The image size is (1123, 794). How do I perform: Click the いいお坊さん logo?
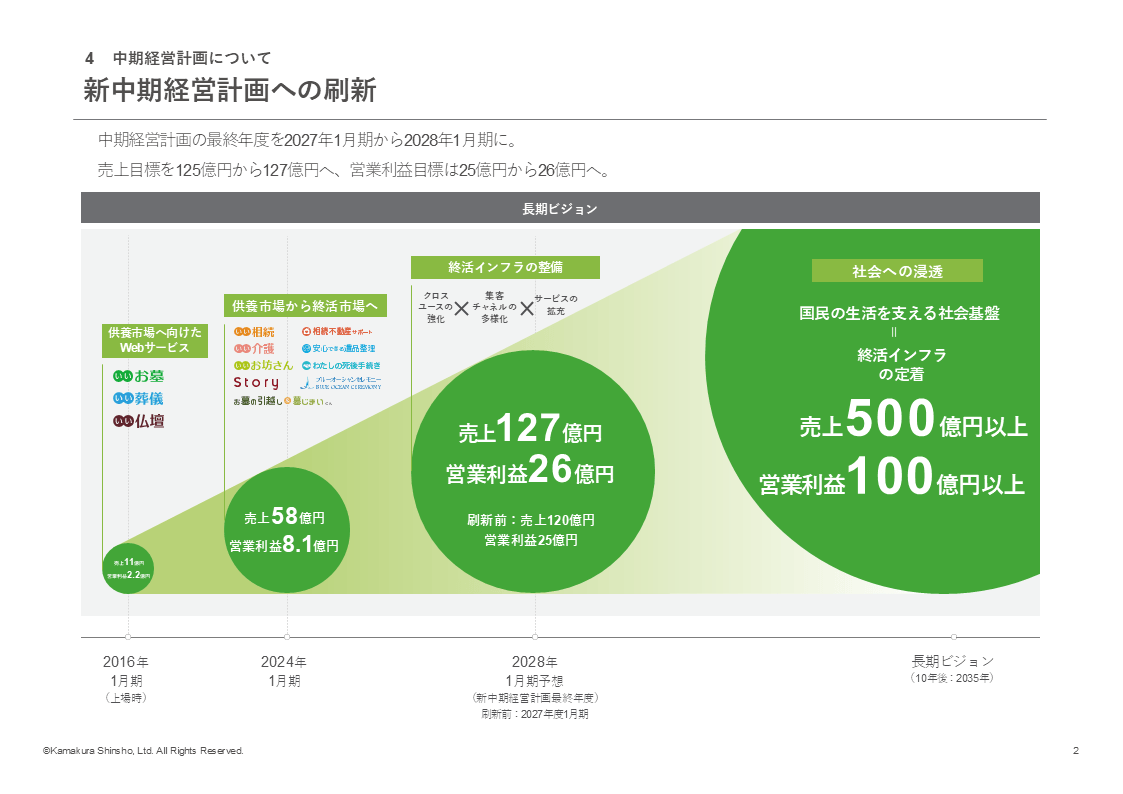[x=262, y=365]
